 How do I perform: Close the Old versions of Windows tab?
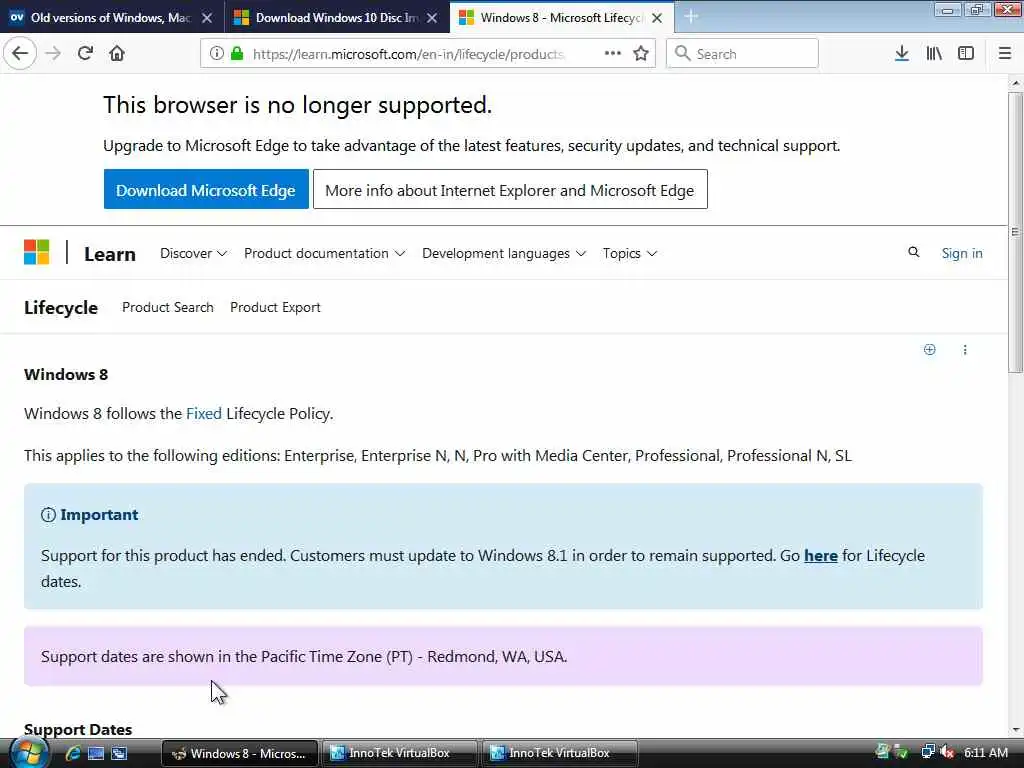[x=207, y=18]
